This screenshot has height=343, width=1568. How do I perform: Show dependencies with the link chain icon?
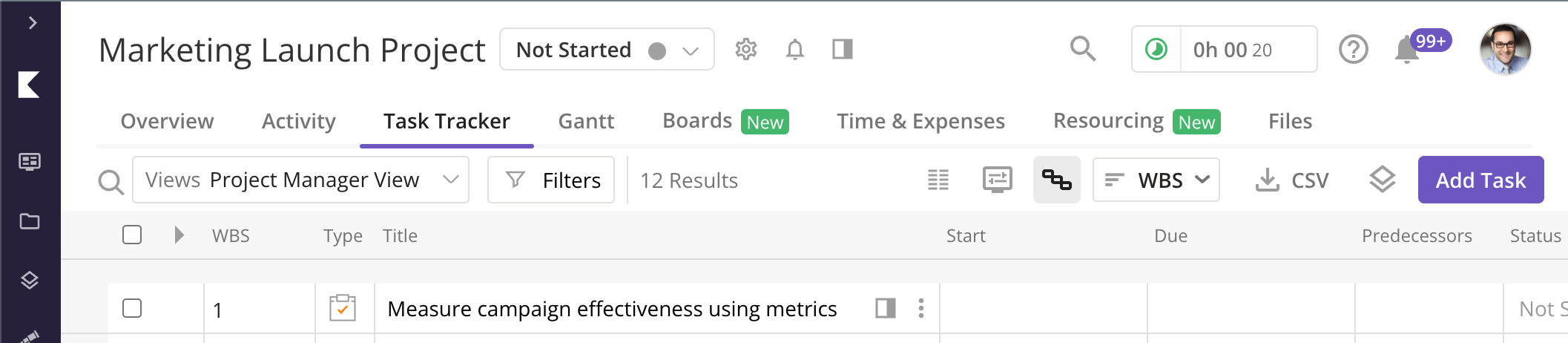click(1056, 180)
